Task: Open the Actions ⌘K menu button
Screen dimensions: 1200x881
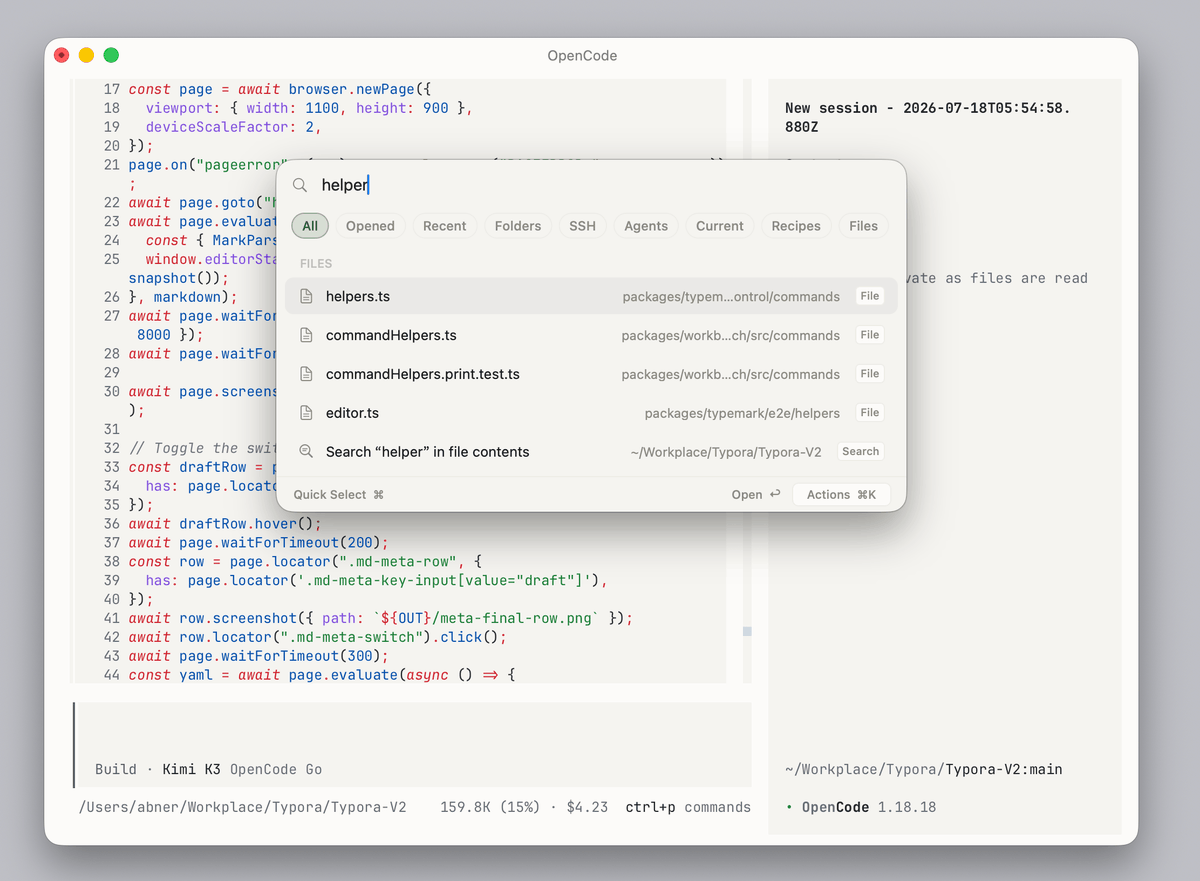Action: coord(841,494)
